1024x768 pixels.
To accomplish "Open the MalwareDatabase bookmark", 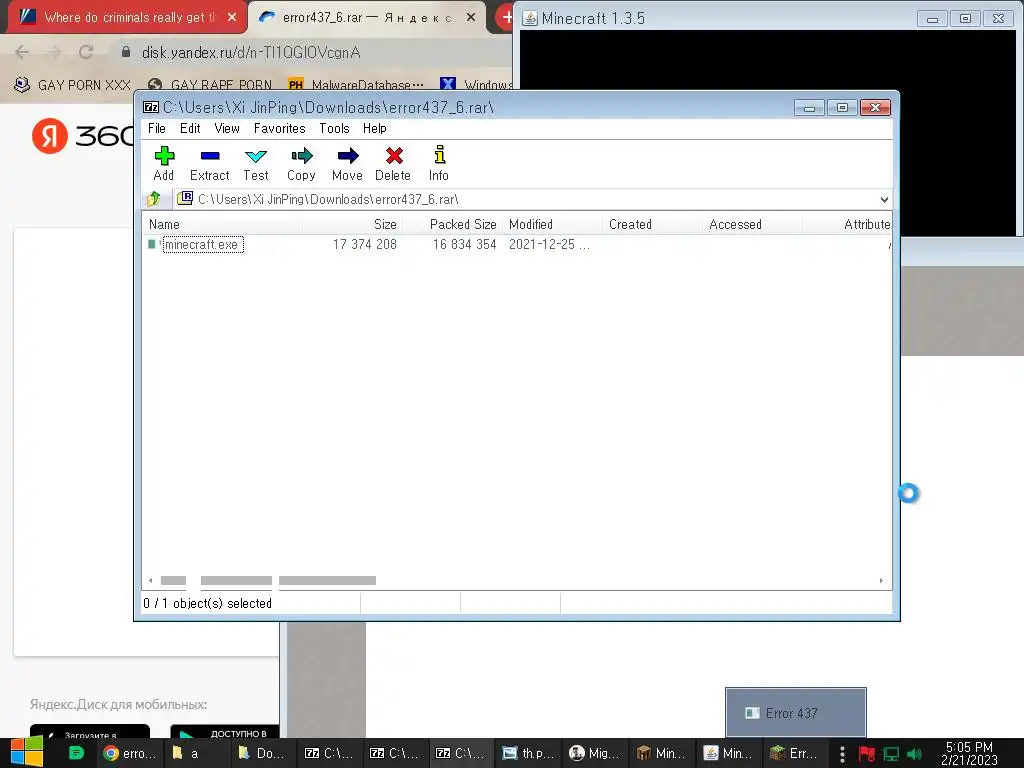I will (x=356, y=85).
